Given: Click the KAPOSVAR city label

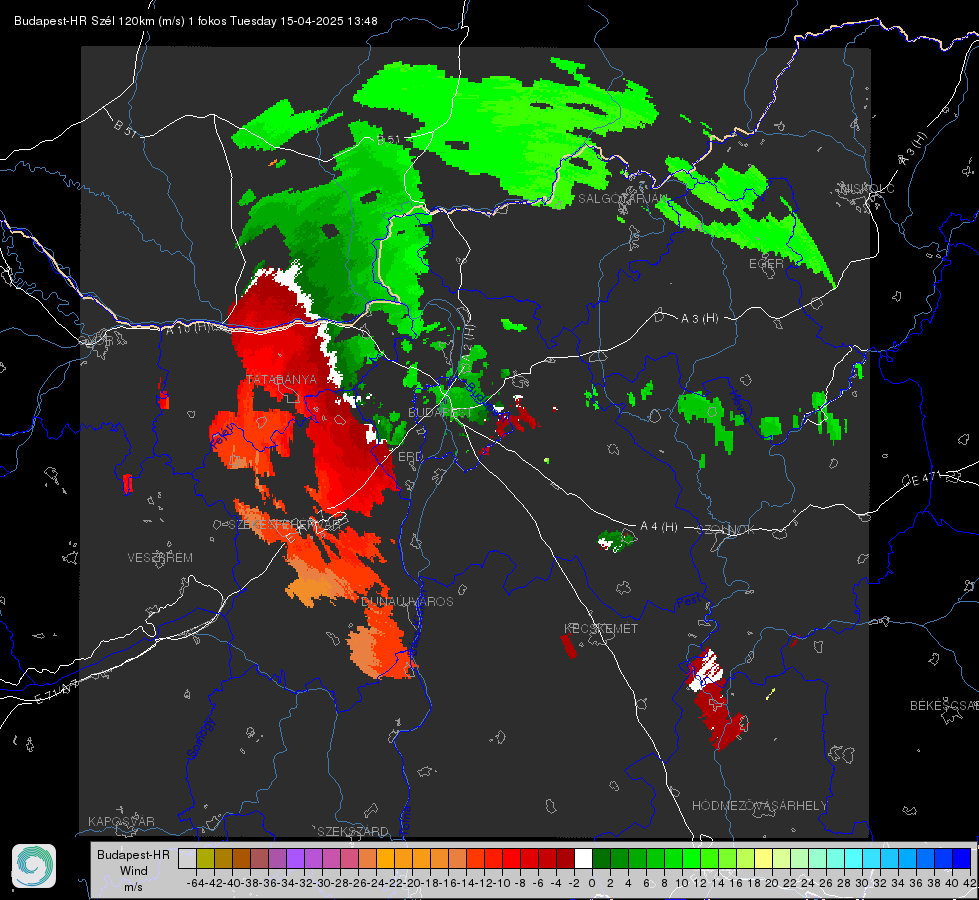Looking at the screenshot, I should click(x=121, y=821).
